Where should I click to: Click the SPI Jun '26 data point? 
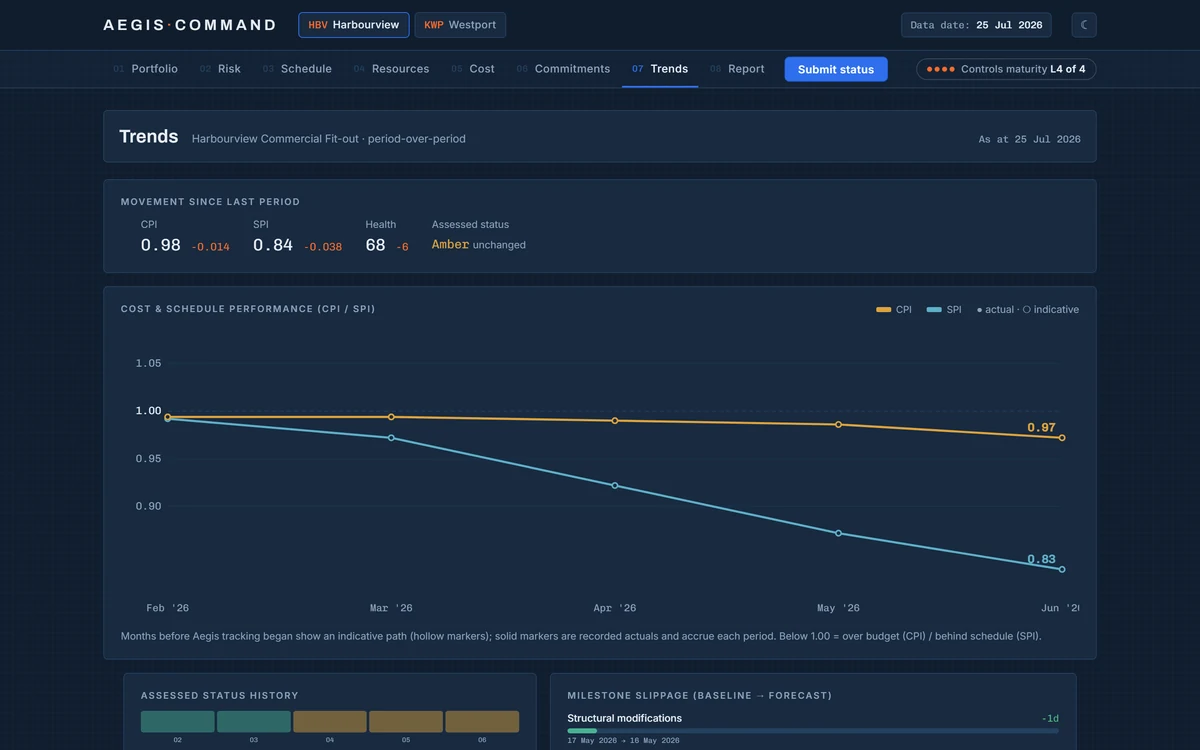click(x=1062, y=570)
